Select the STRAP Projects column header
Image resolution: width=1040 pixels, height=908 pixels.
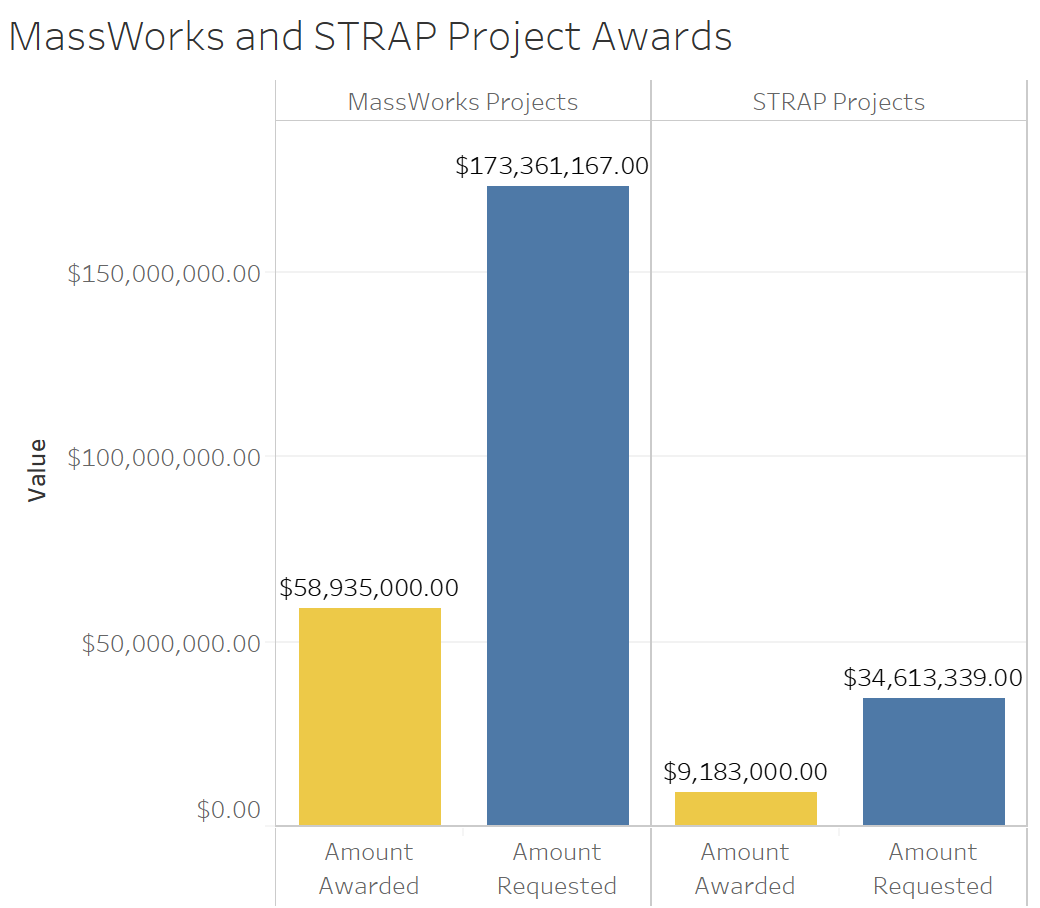pos(838,102)
